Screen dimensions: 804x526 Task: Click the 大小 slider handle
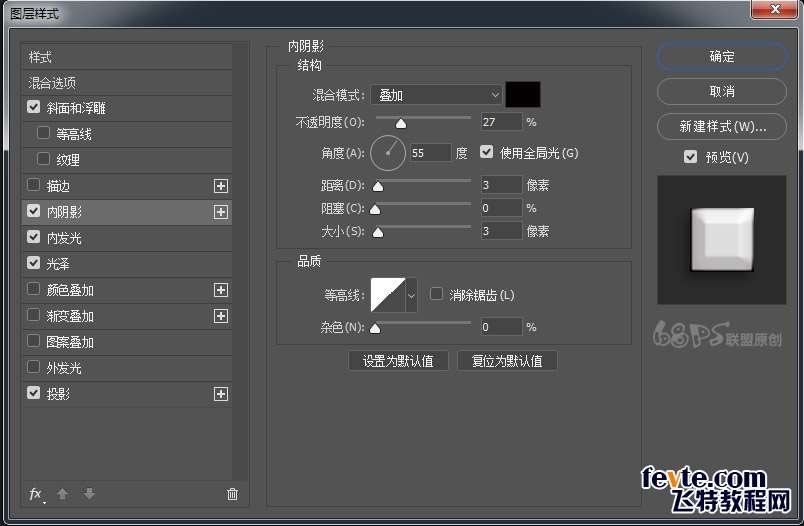click(378, 233)
